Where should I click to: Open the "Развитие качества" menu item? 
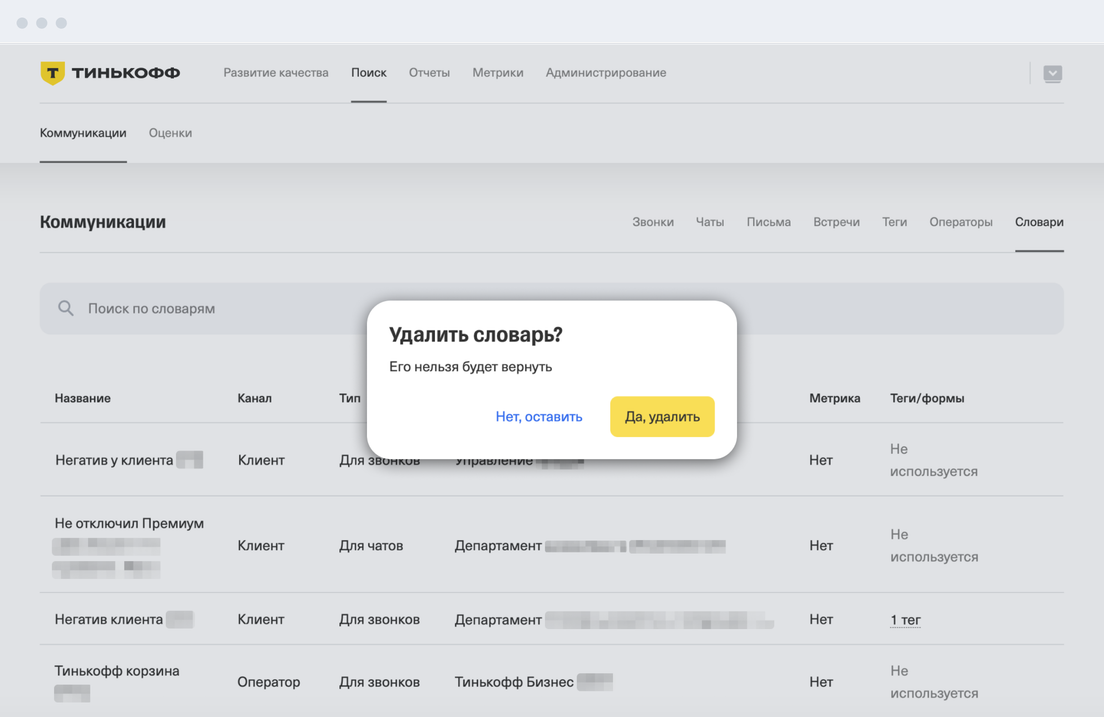point(276,73)
